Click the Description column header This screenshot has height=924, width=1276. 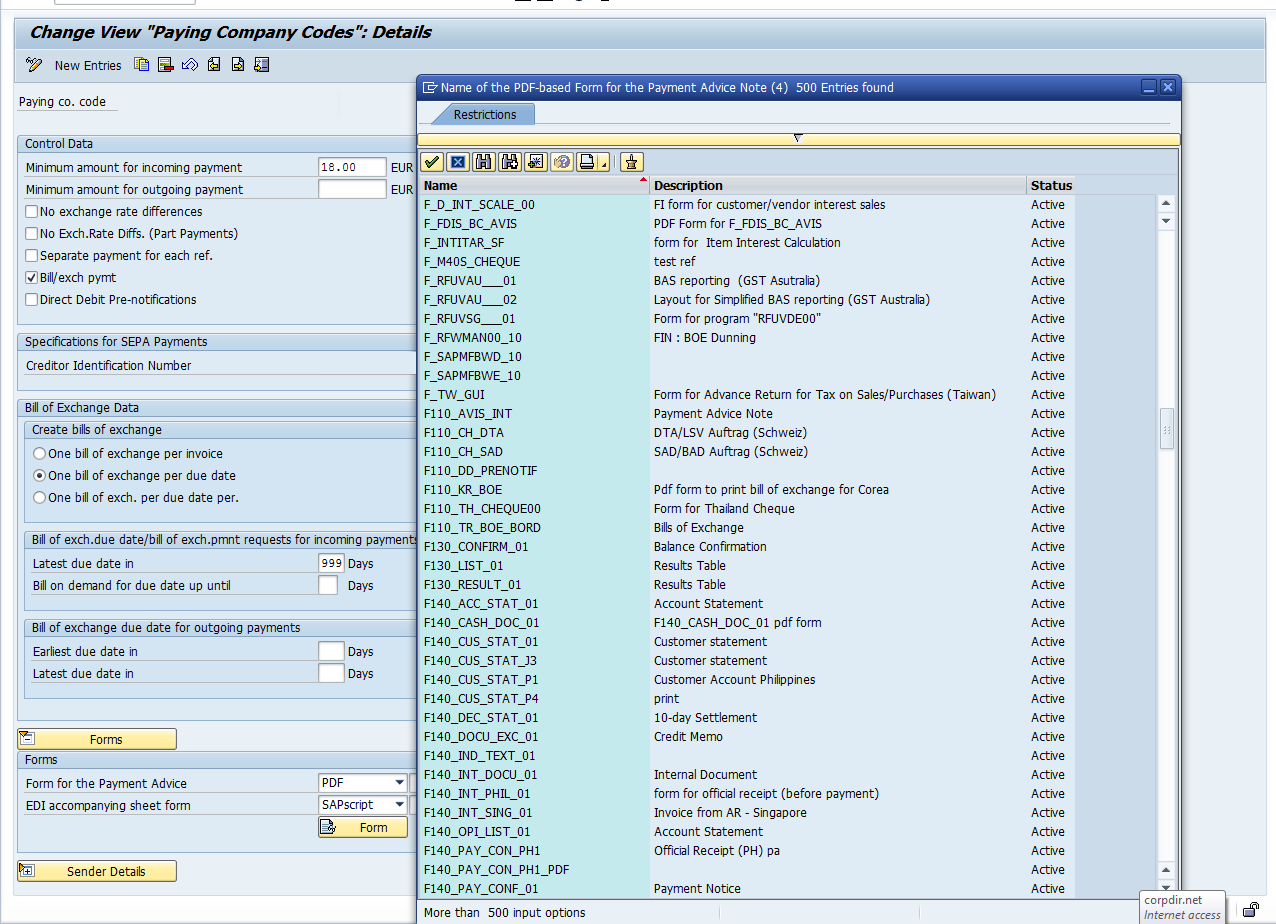838,185
